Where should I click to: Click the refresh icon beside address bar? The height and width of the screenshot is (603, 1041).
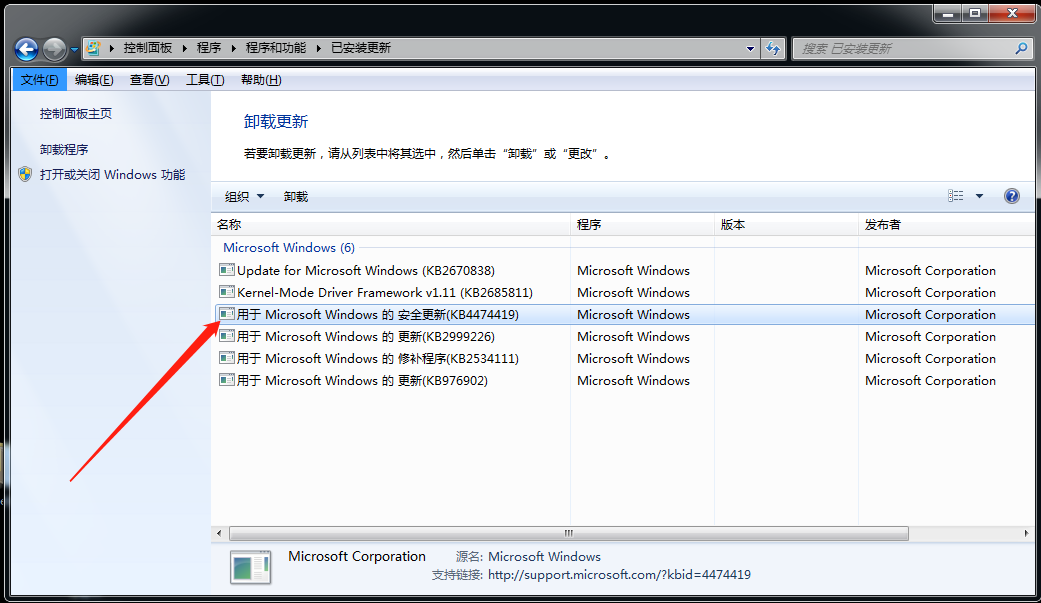click(x=773, y=48)
